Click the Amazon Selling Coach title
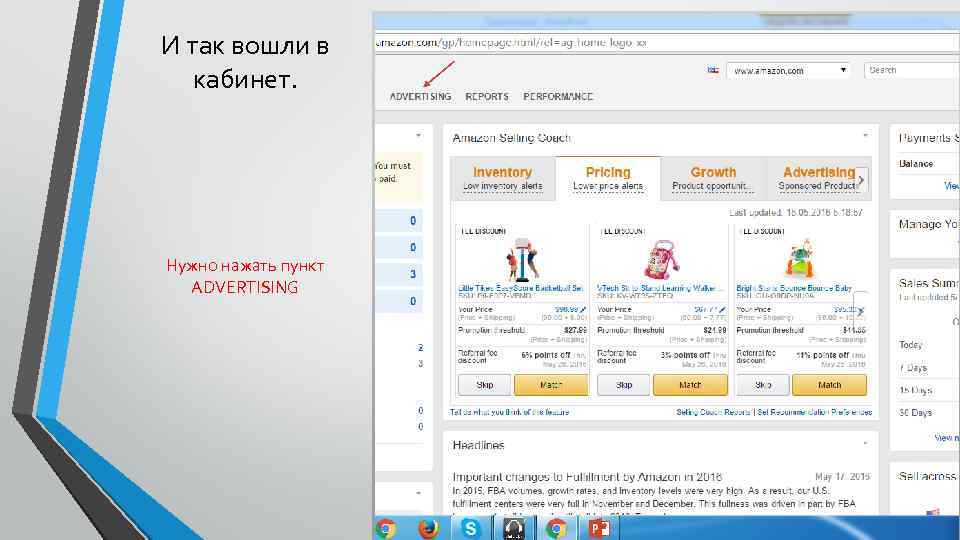This screenshot has height=540, width=960. coord(511,138)
